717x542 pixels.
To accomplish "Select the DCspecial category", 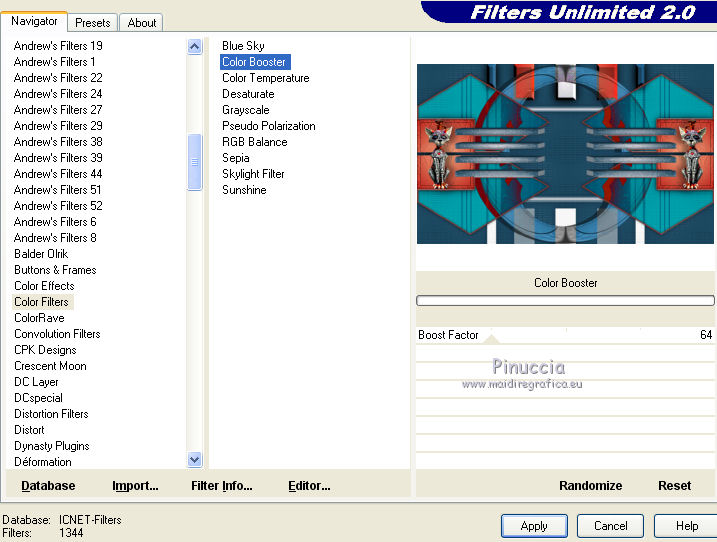I will tap(38, 398).
